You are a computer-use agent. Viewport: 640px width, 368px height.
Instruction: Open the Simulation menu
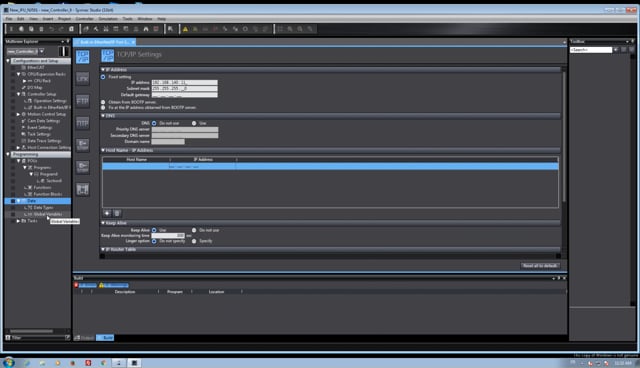point(108,19)
